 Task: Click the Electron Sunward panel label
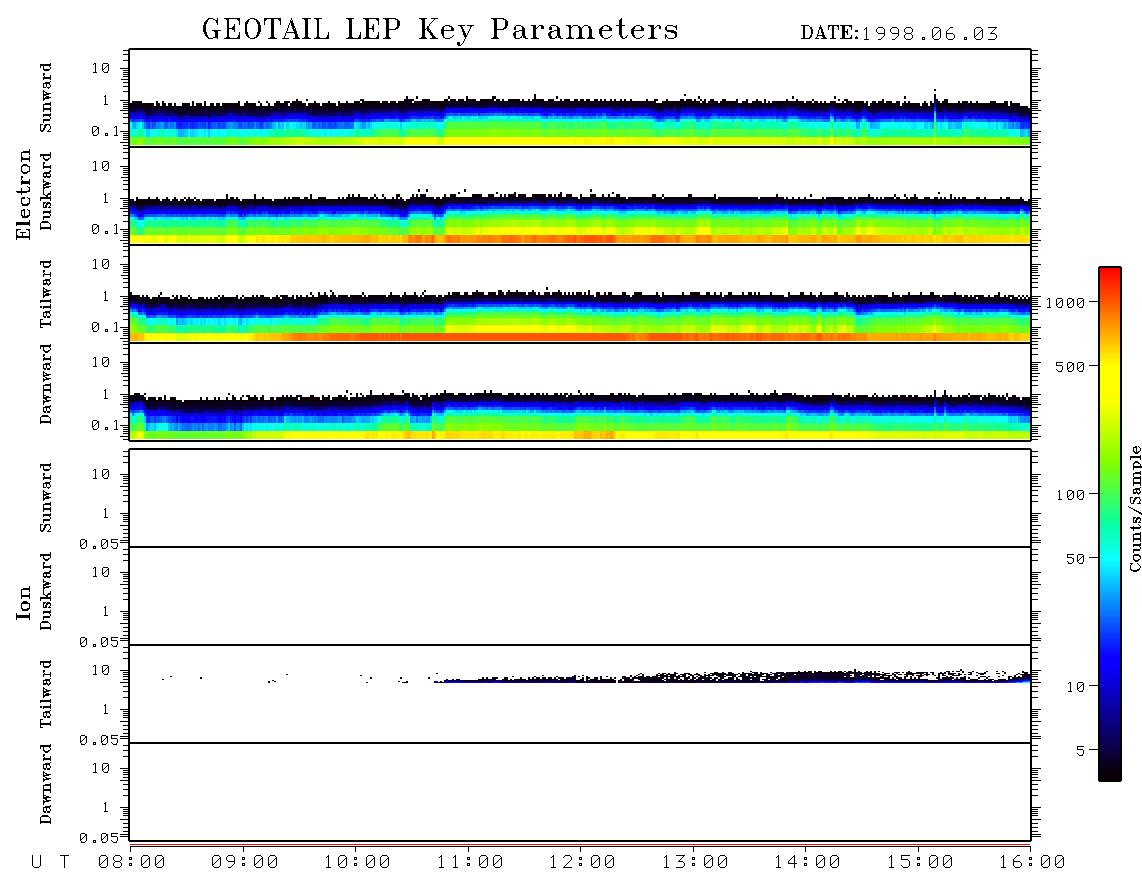coord(46,98)
